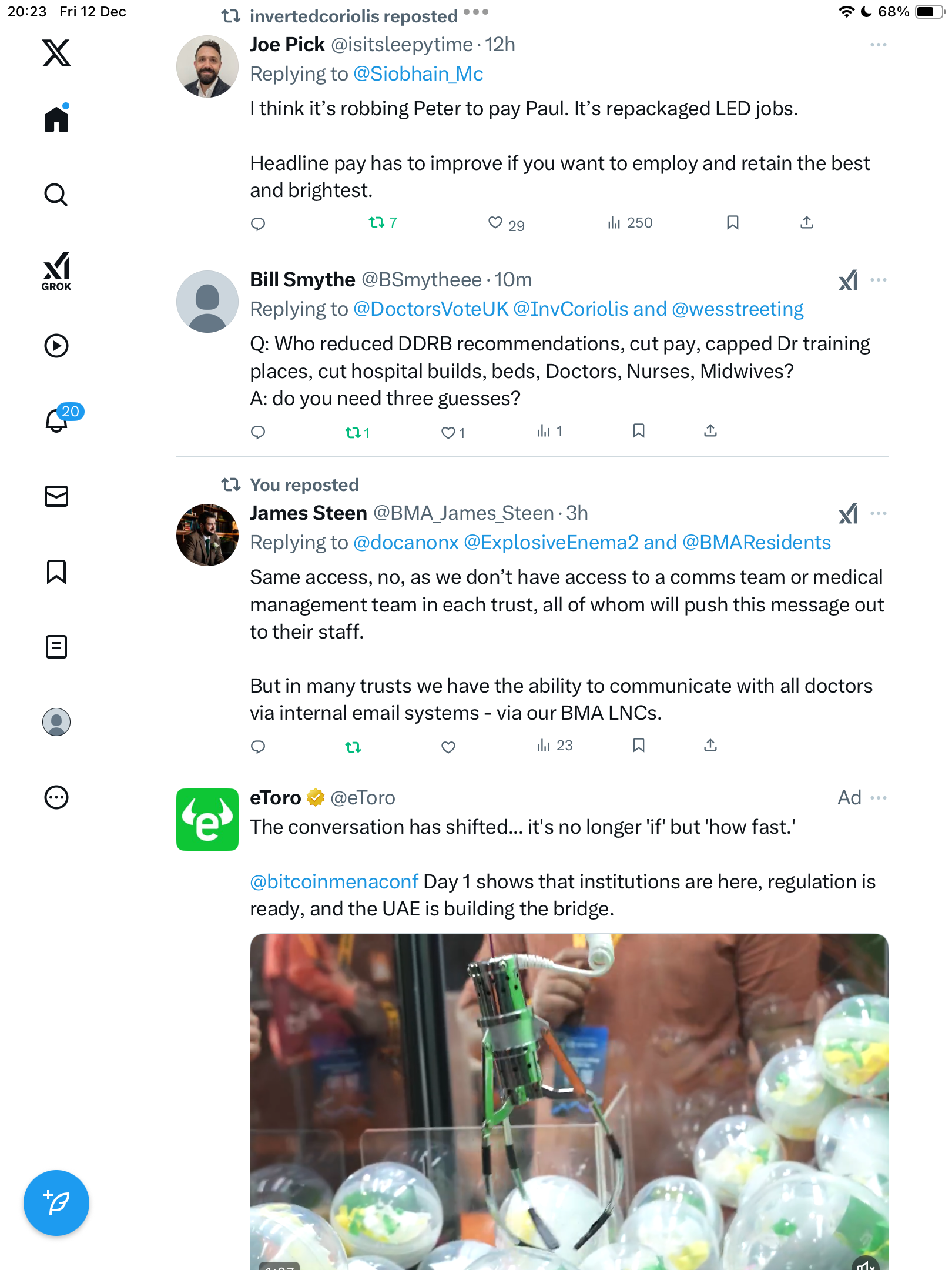Share Joe Pick's post
The width and height of the screenshot is (952, 1270).
click(x=807, y=222)
